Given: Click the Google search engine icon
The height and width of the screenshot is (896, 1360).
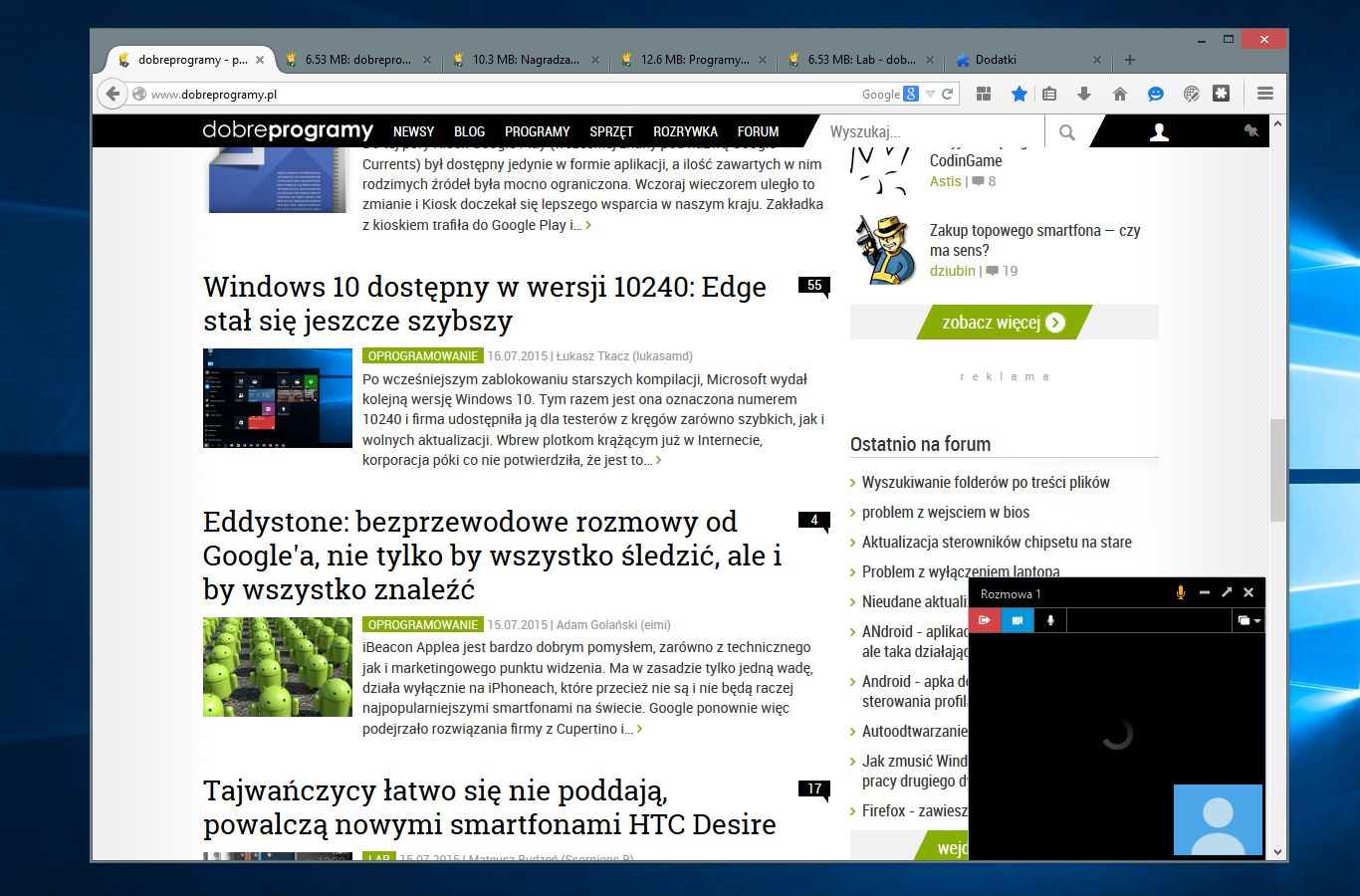Looking at the screenshot, I should (x=911, y=94).
